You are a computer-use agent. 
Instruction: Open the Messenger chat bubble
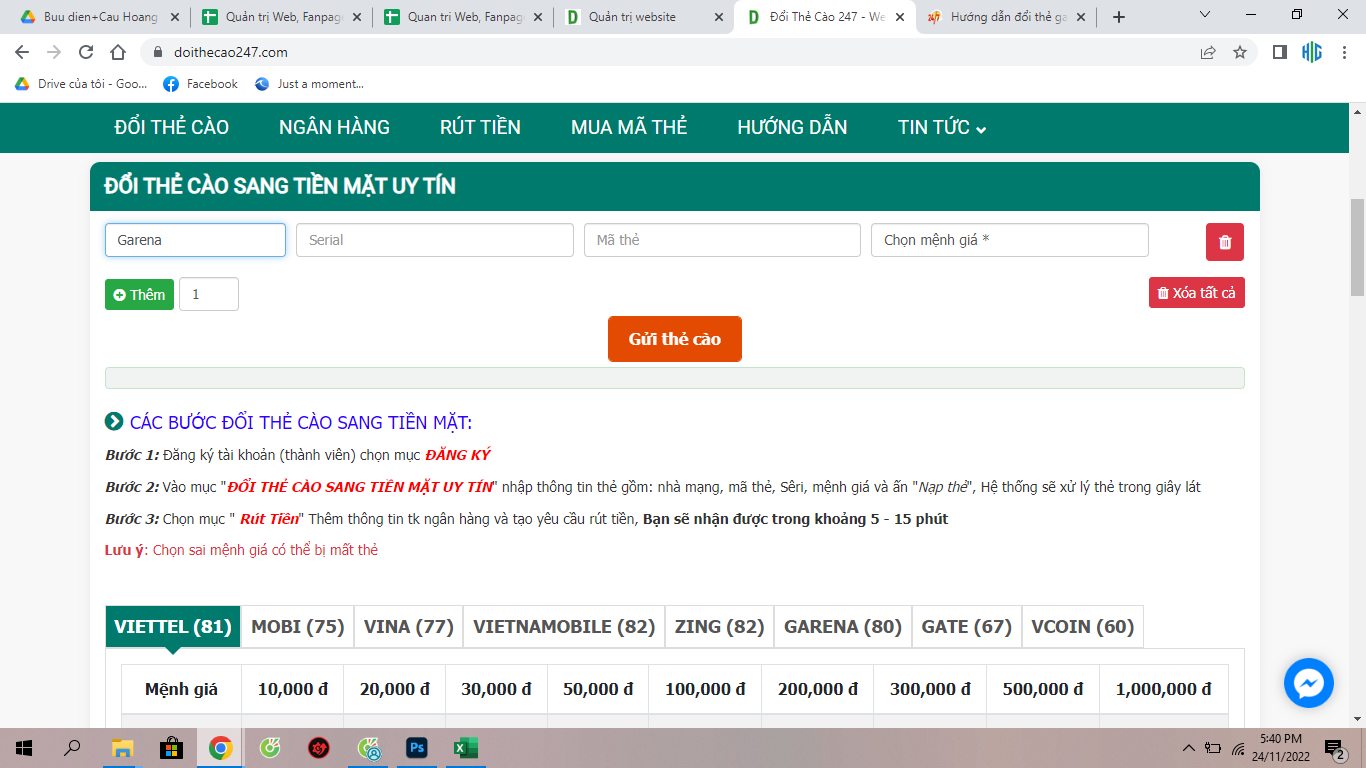tap(1309, 683)
